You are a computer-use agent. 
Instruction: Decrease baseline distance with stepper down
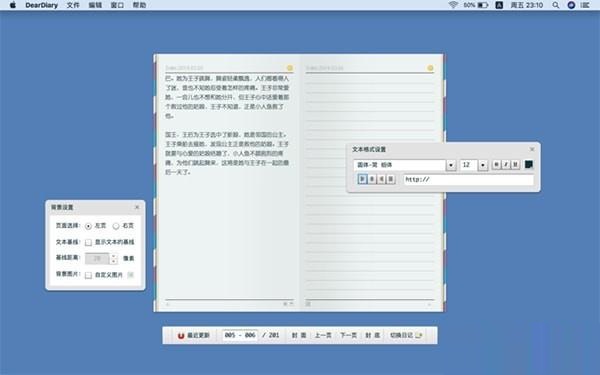pos(113,262)
